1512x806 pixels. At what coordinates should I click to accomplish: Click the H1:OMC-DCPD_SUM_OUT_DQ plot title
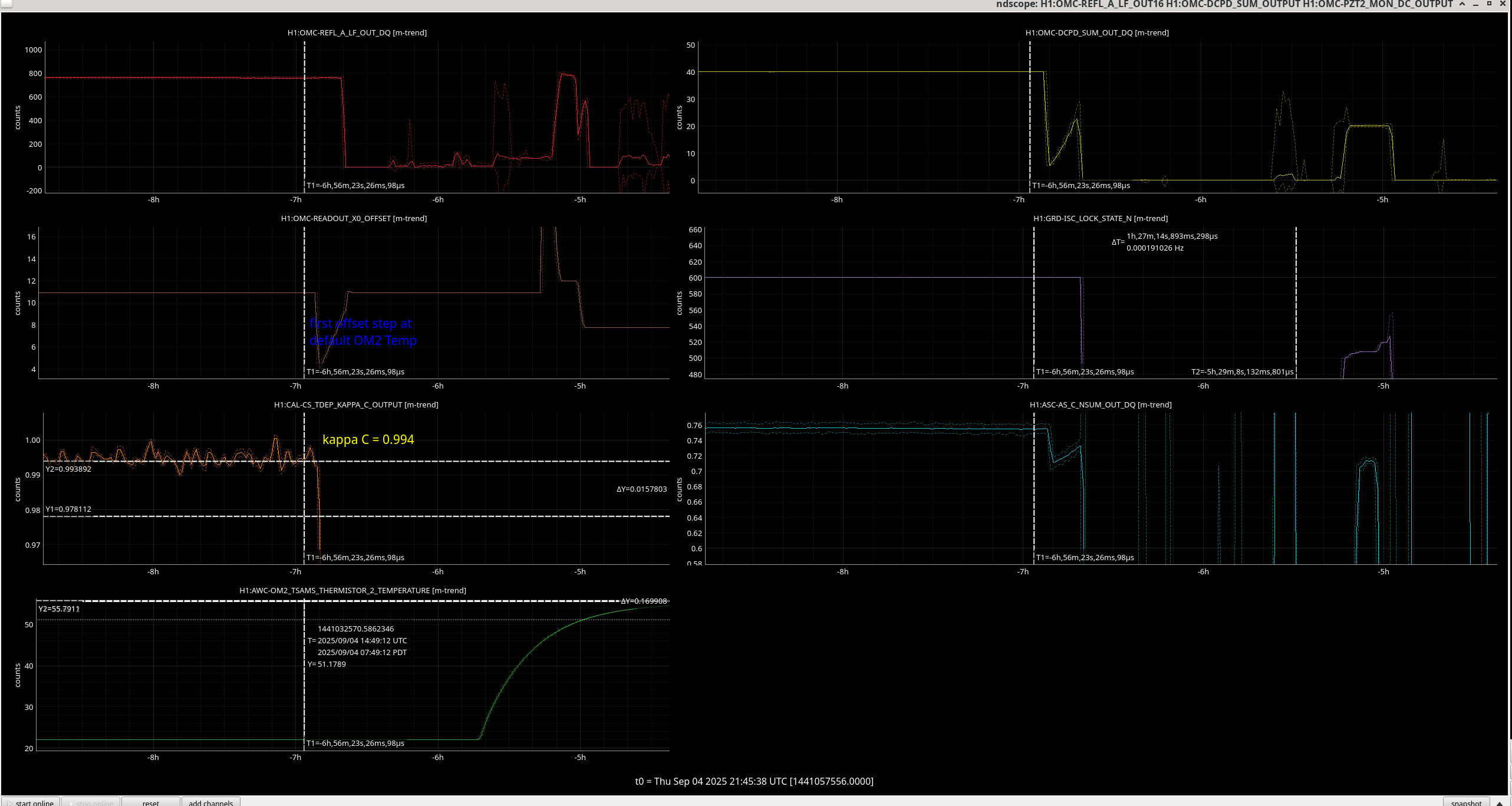[1096, 32]
